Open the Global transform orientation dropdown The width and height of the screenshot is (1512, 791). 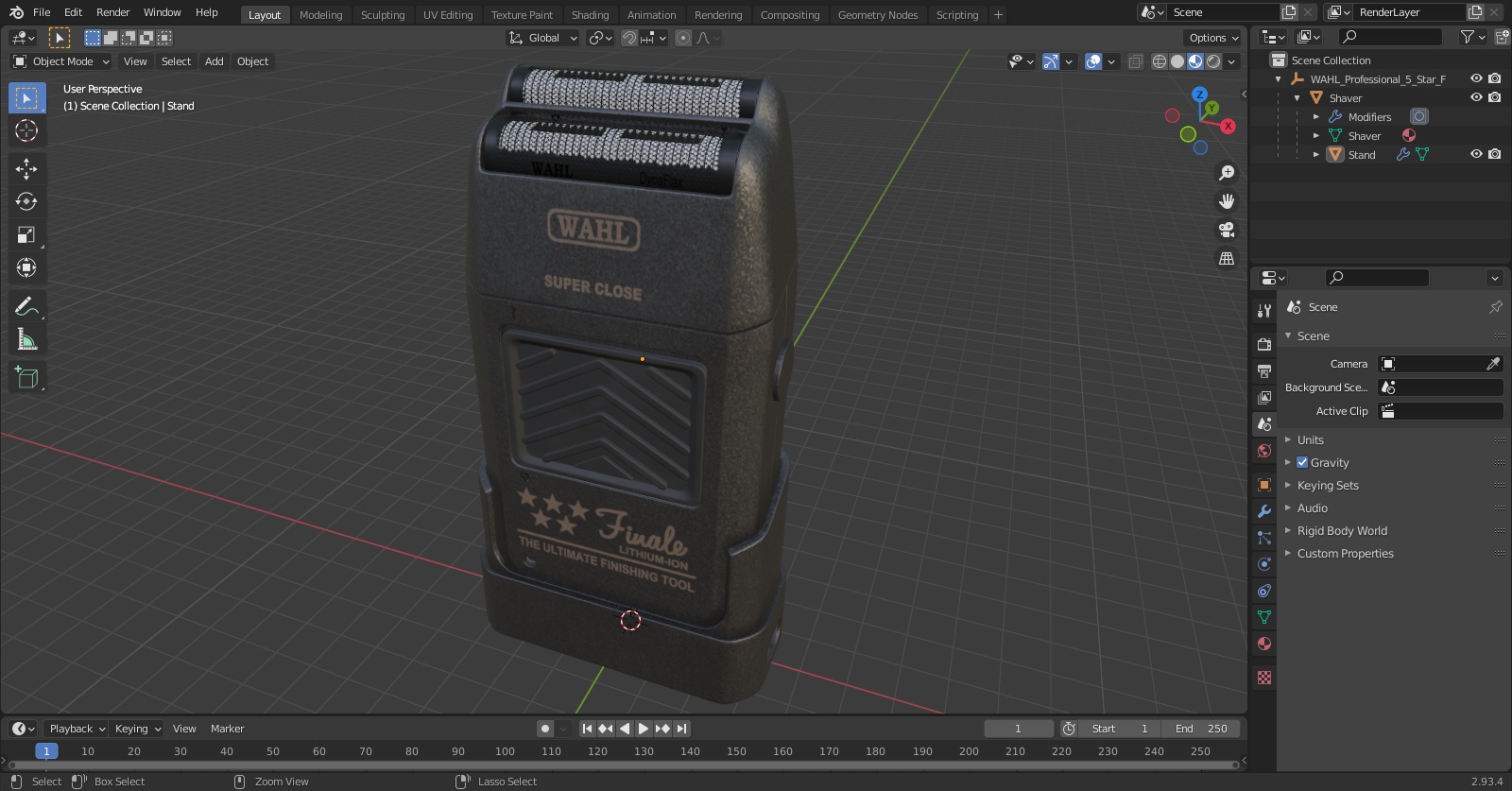click(543, 38)
